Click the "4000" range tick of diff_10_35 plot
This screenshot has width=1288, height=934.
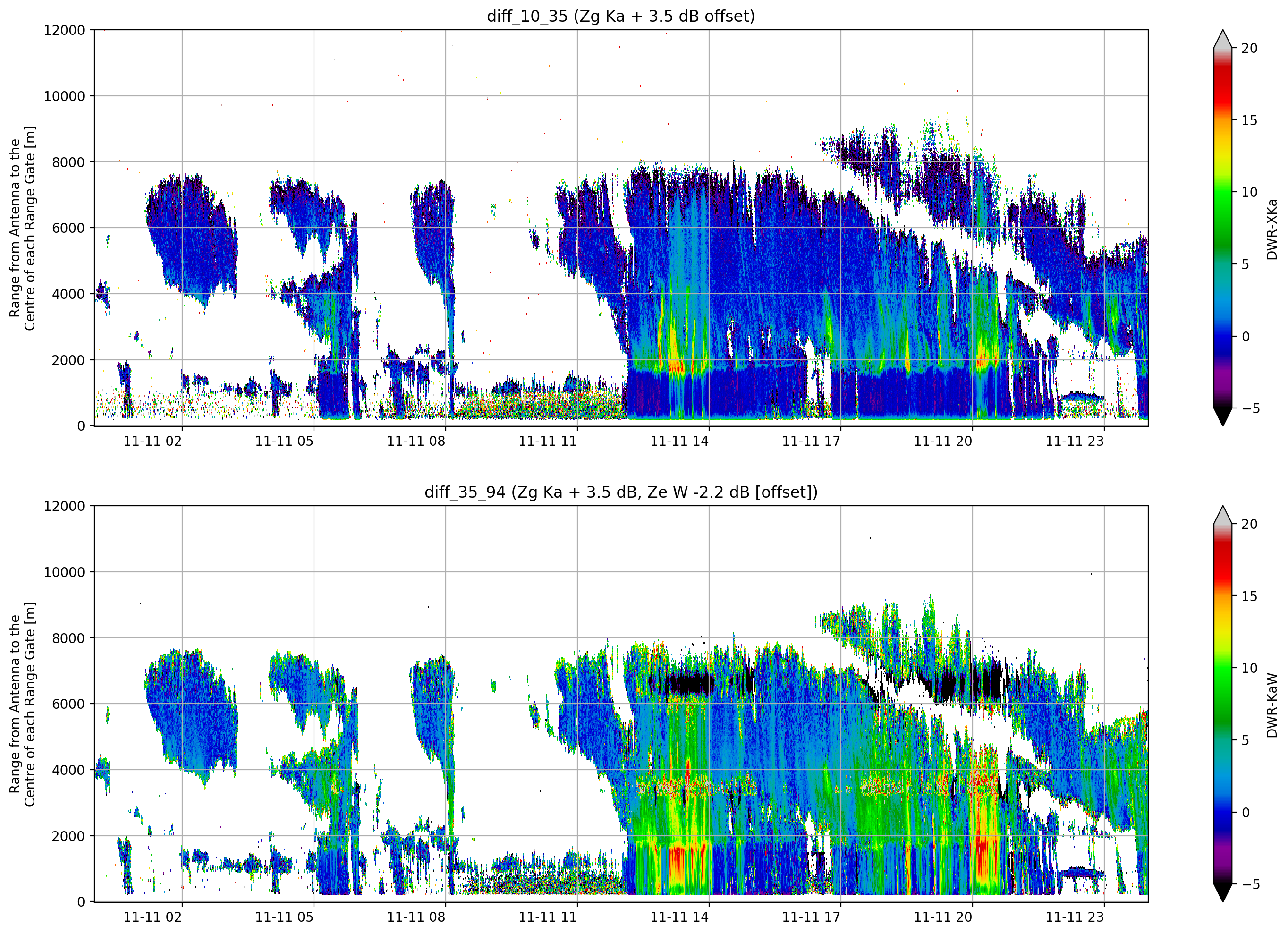tap(68, 294)
